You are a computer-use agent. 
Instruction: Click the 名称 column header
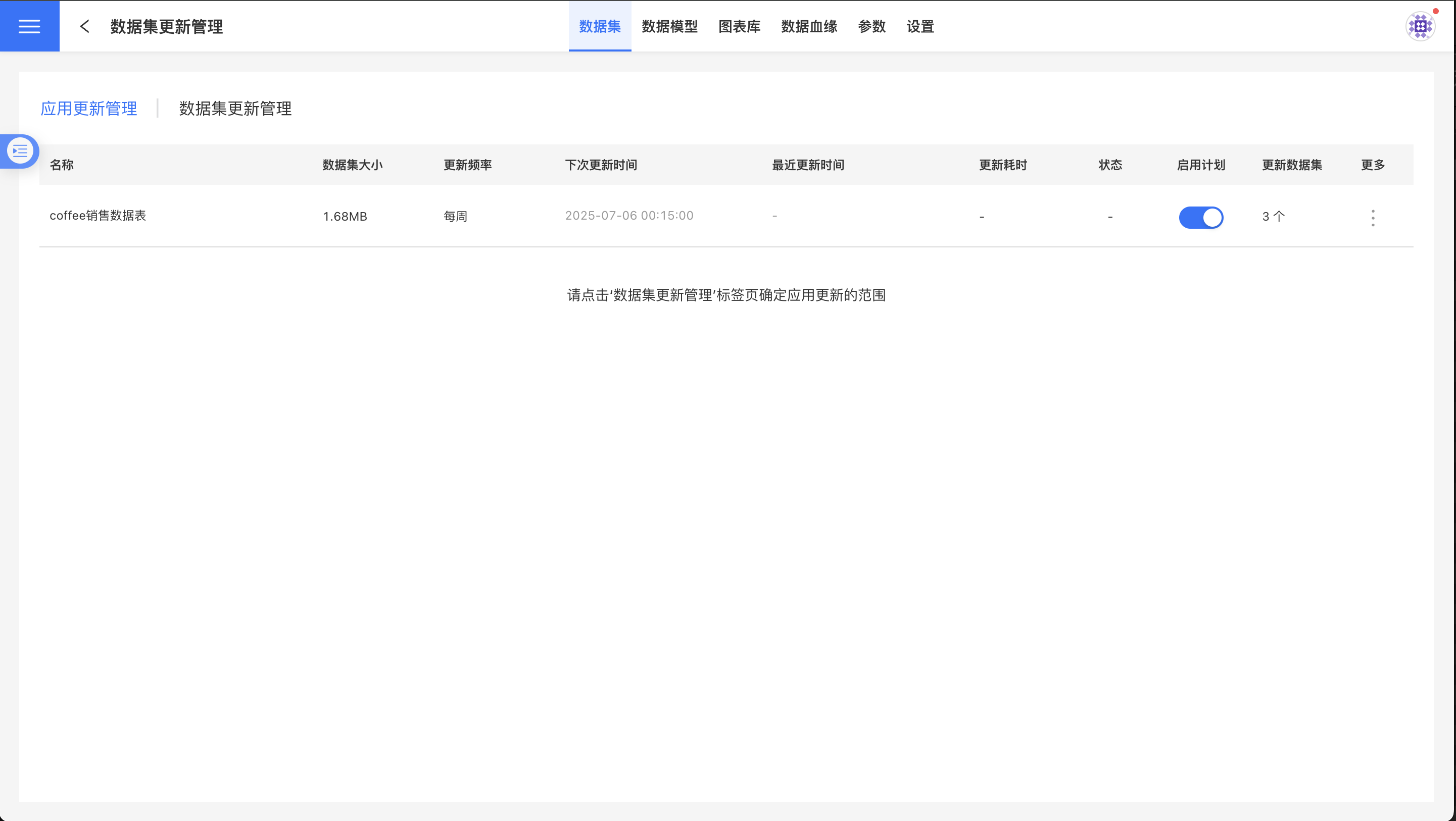(x=62, y=165)
